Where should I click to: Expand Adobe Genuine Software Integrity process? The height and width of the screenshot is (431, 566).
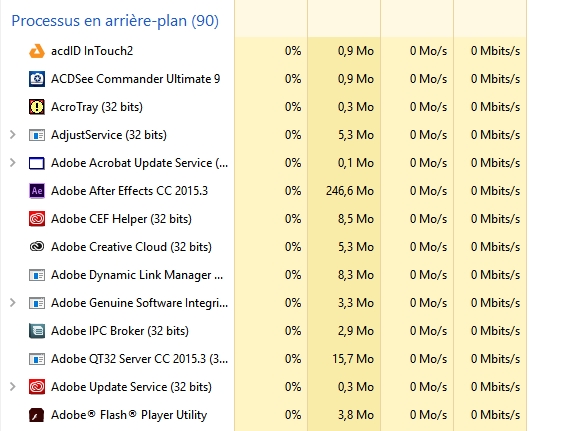pyautogui.click(x=13, y=303)
